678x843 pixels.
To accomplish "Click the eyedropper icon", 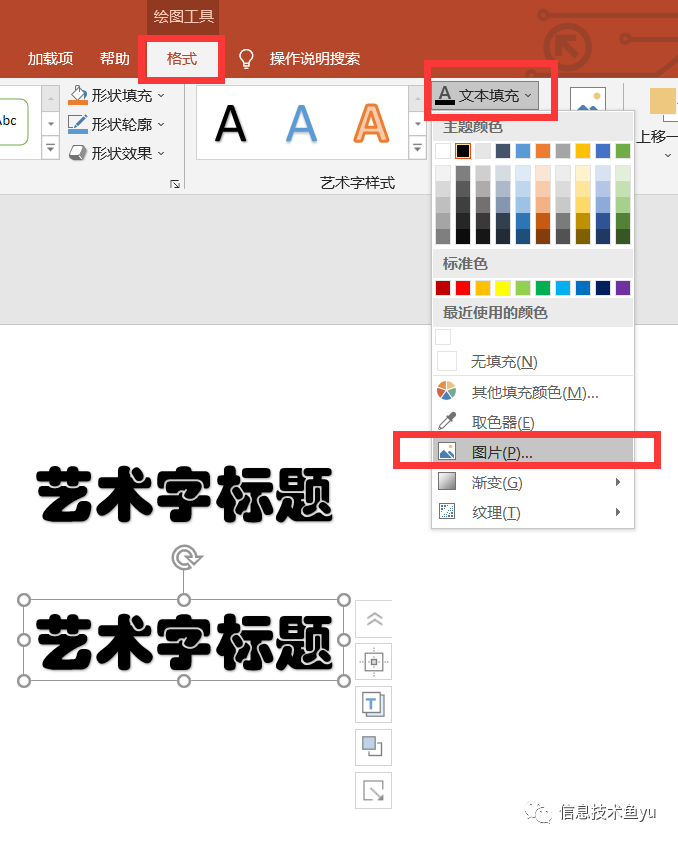I will pos(447,421).
